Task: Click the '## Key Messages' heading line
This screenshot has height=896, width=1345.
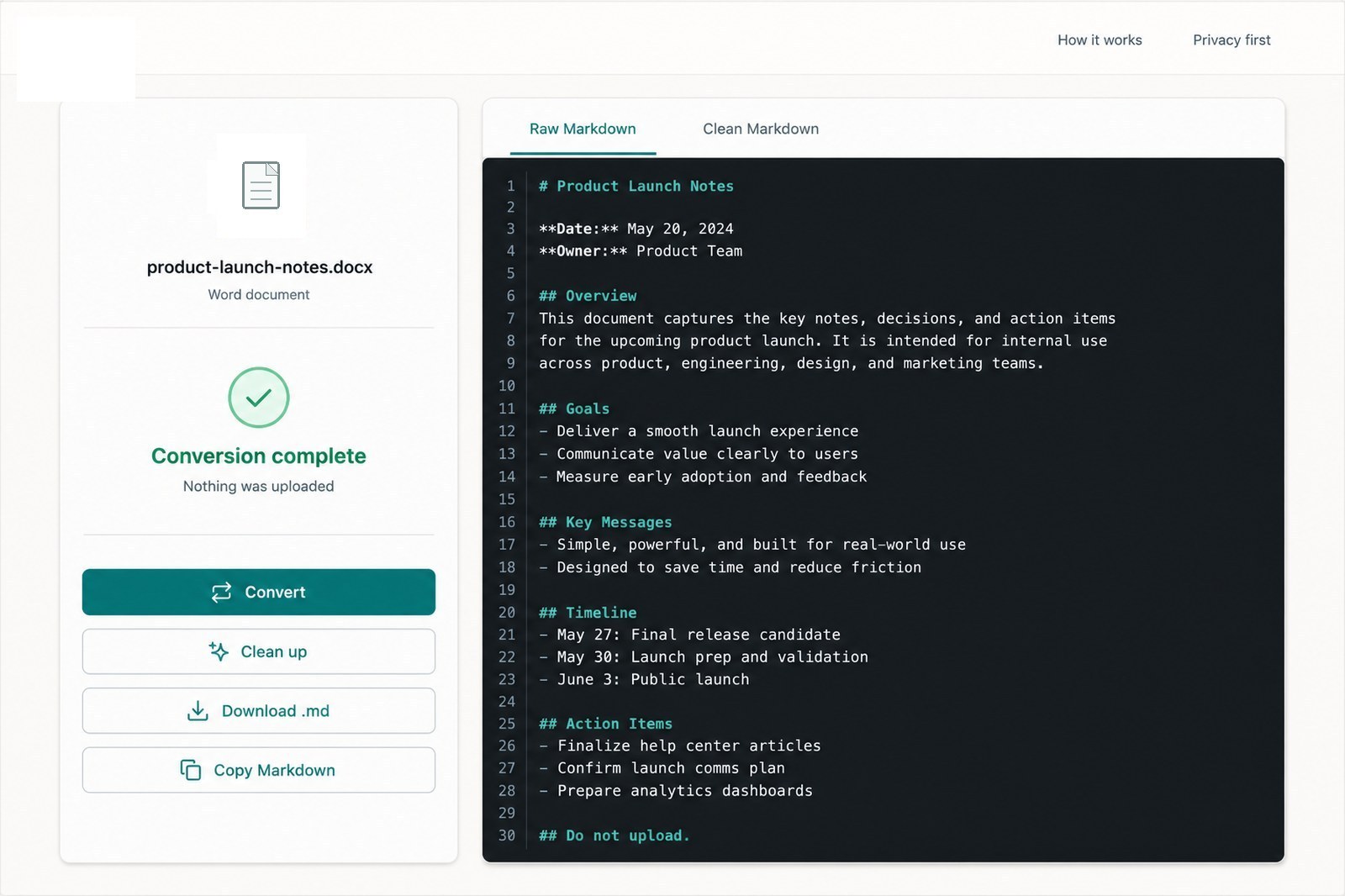Action: click(605, 523)
